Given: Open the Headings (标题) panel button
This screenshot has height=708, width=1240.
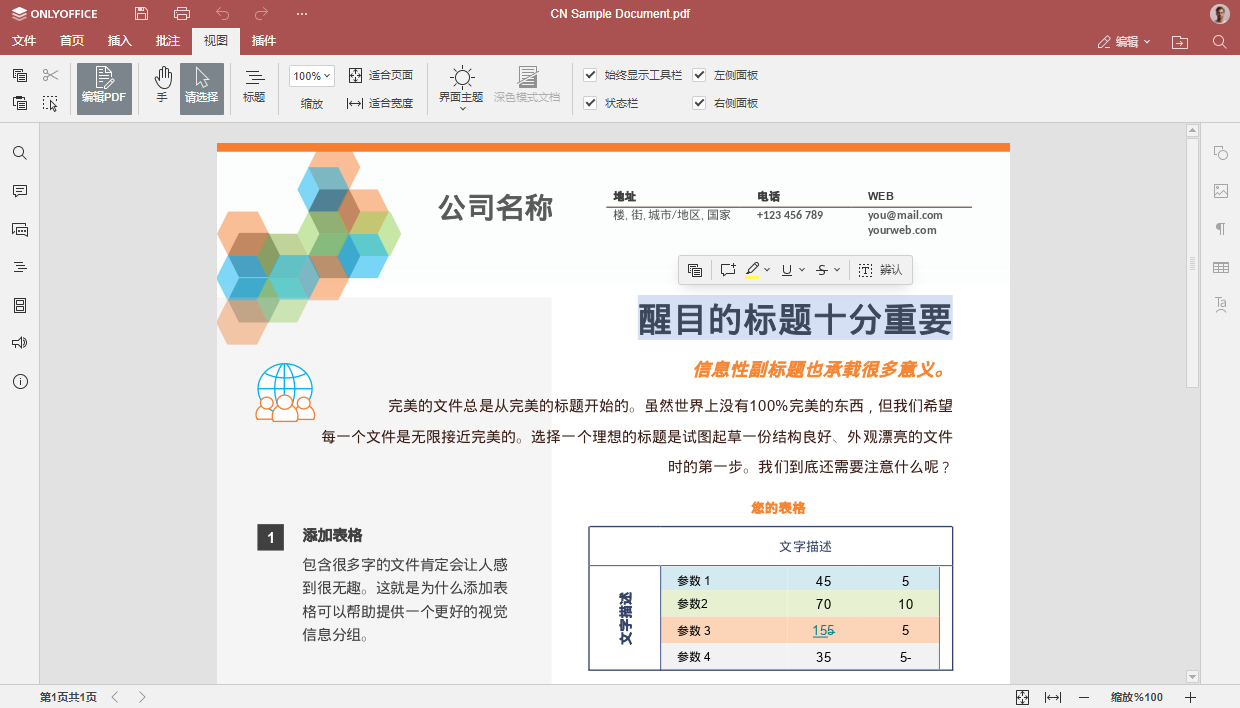Looking at the screenshot, I should click(254, 87).
